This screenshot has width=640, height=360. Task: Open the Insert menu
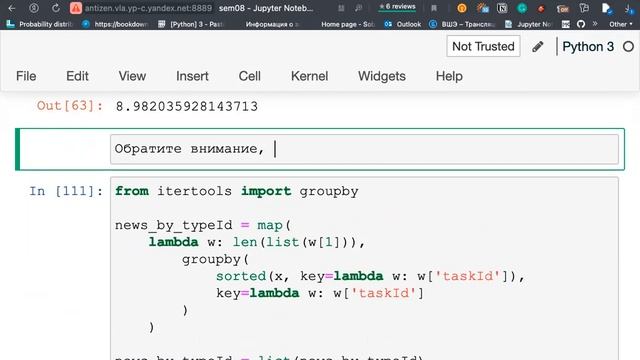tap(192, 76)
